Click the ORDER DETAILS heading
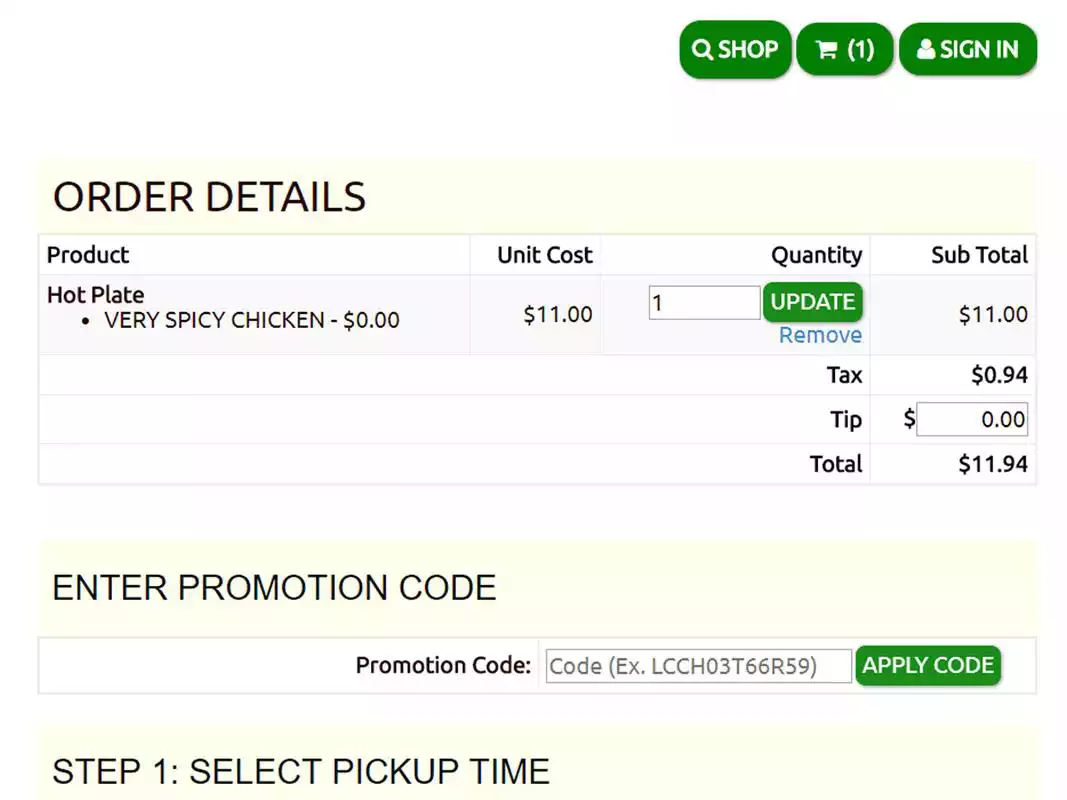This screenshot has height=800, width=1067. click(x=209, y=197)
